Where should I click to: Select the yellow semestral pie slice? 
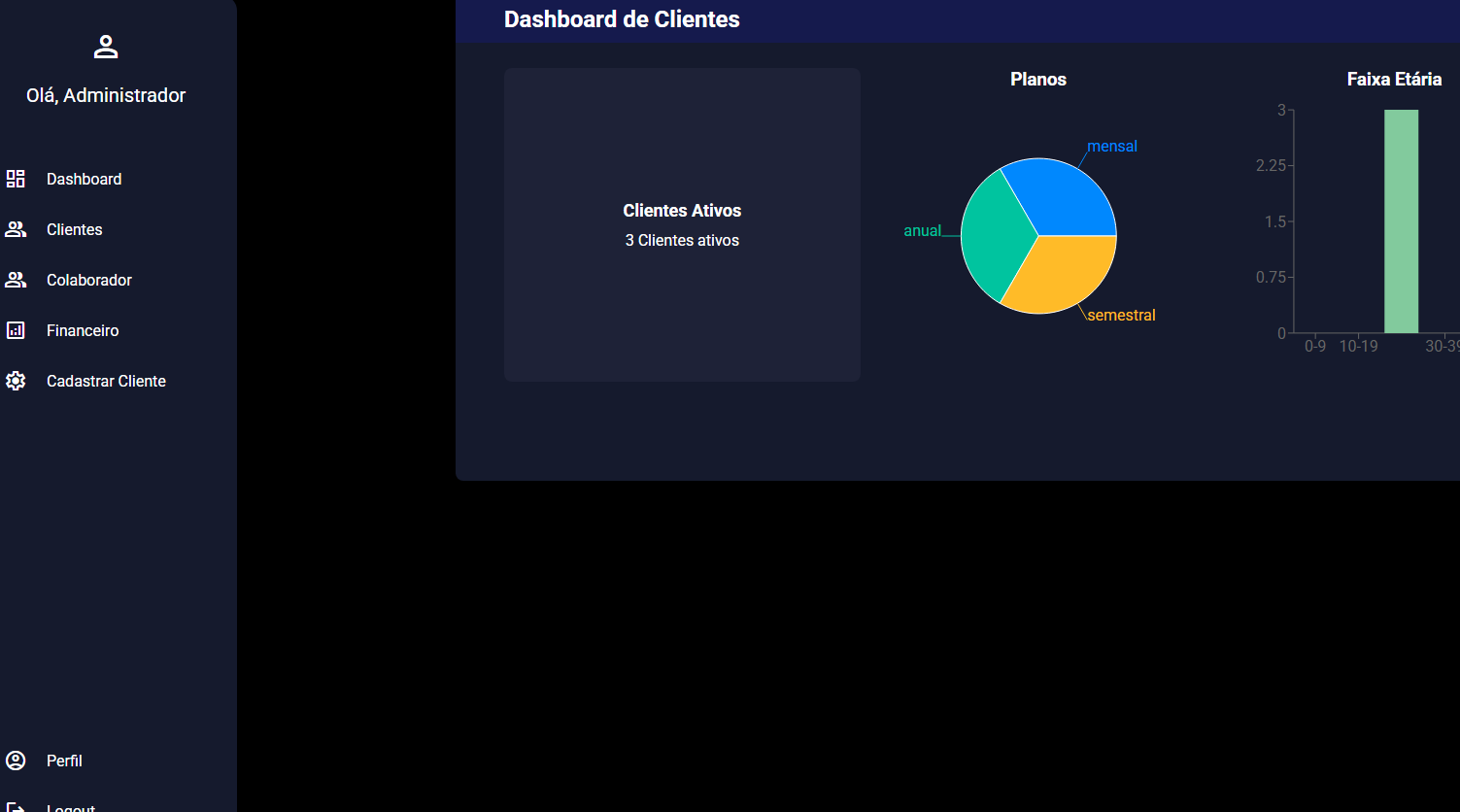pyautogui.click(x=1059, y=276)
